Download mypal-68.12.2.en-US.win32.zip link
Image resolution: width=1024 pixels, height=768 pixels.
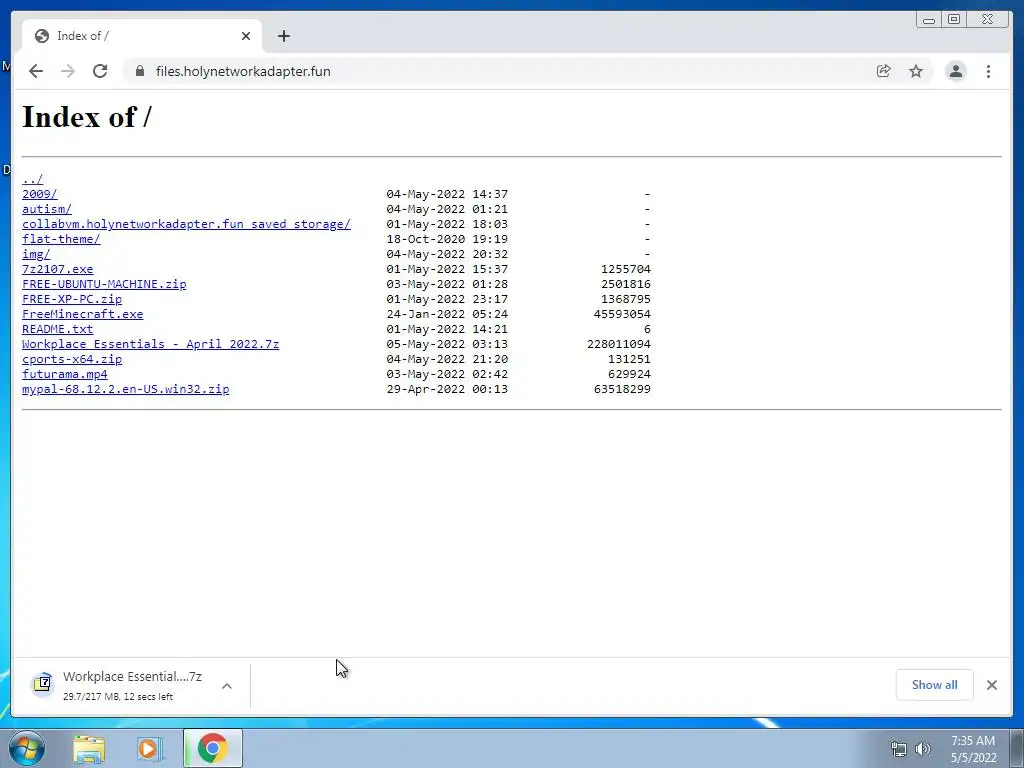point(125,389)
